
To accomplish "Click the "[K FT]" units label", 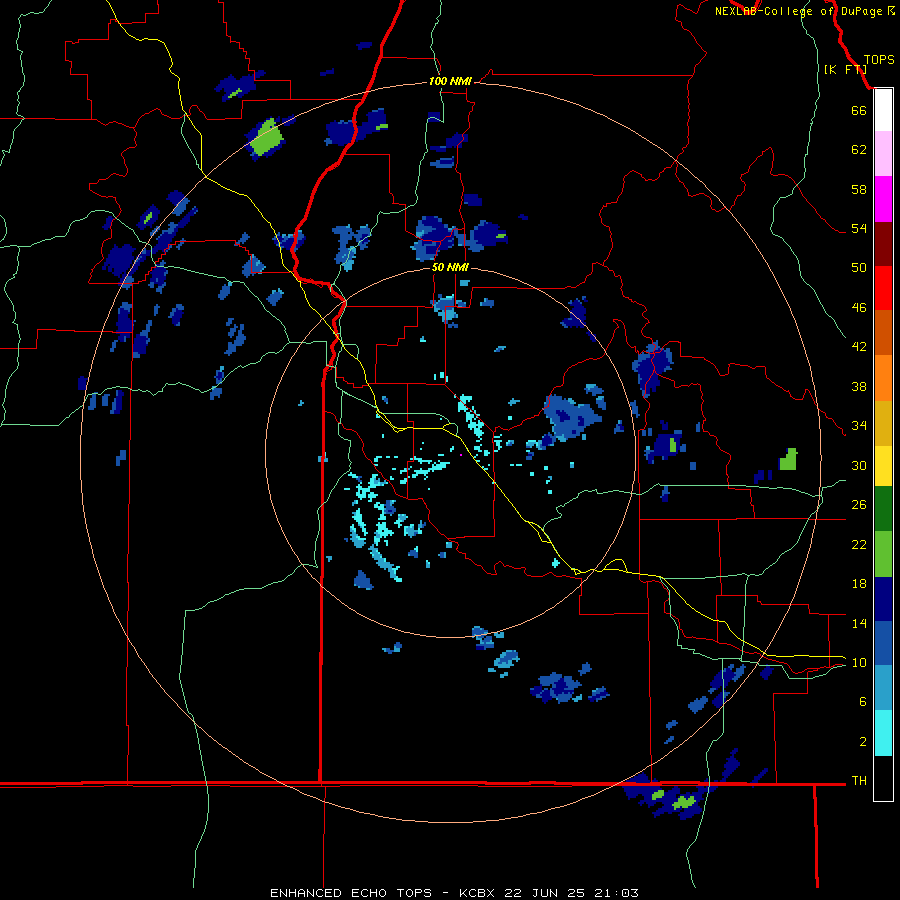I will (845, 69).
